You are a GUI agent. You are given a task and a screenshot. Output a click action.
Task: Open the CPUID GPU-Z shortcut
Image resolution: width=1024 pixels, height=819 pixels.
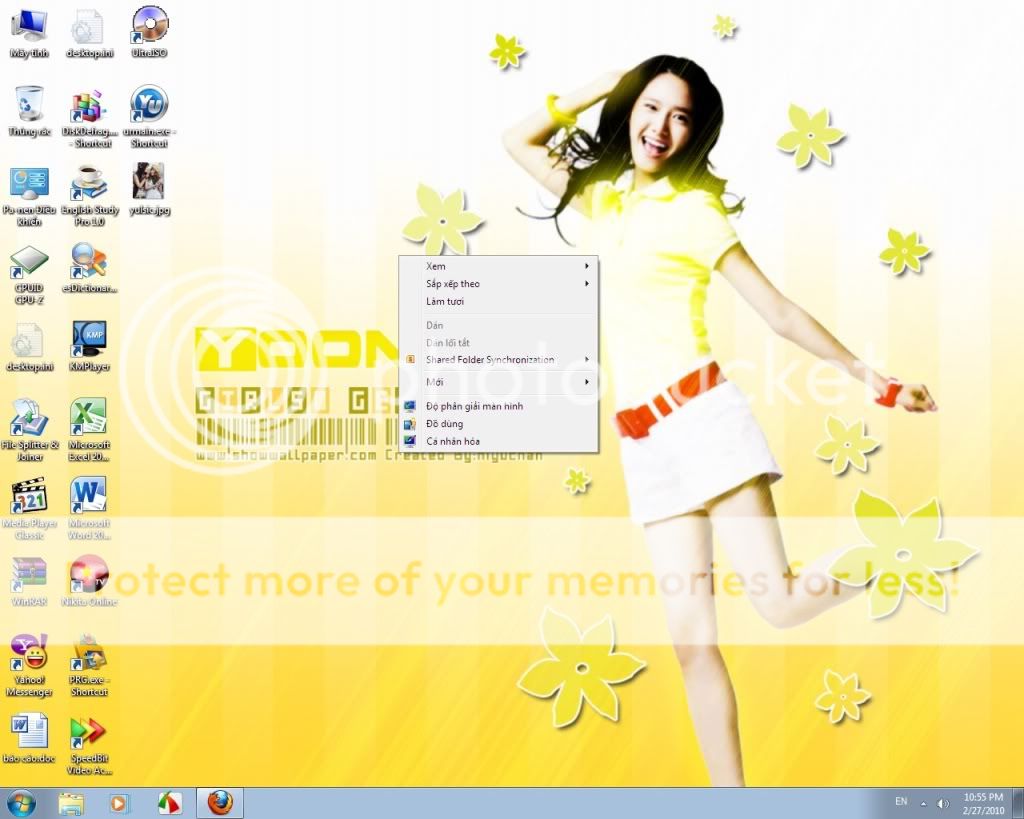pos(29,262)
